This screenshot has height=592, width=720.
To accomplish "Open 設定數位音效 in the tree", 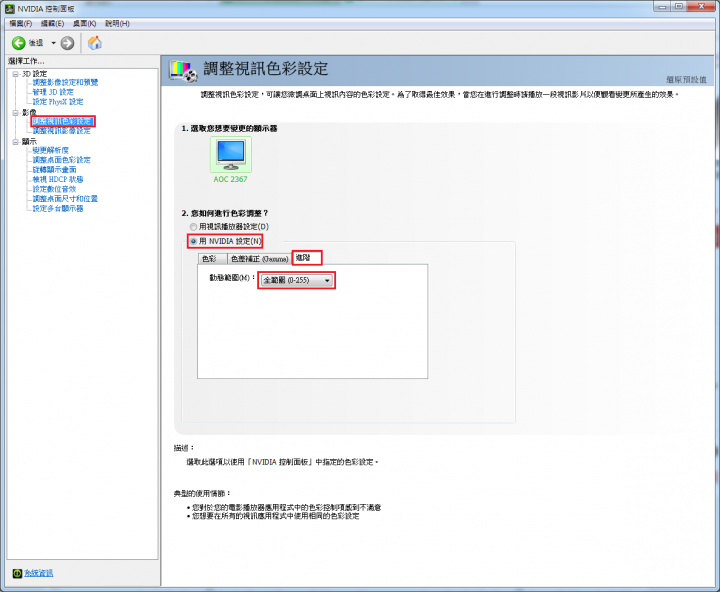I will [x=54, y=189].
